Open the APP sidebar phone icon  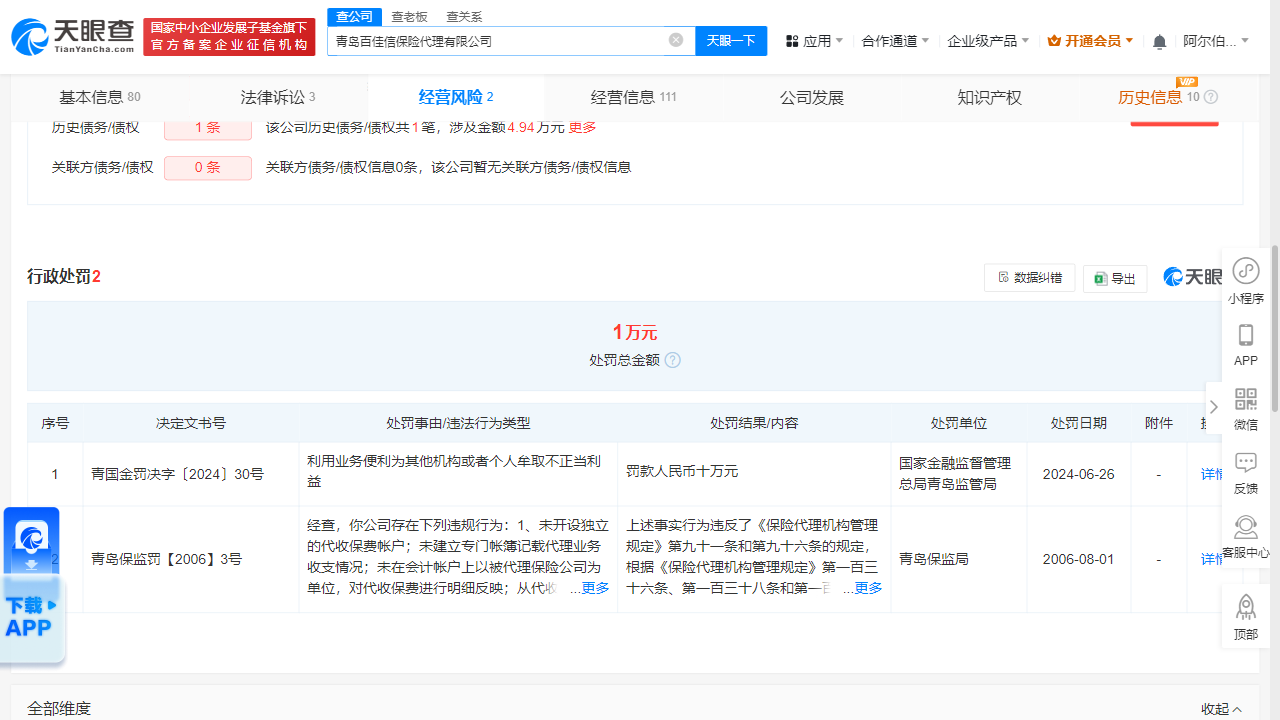(1246, 345)
